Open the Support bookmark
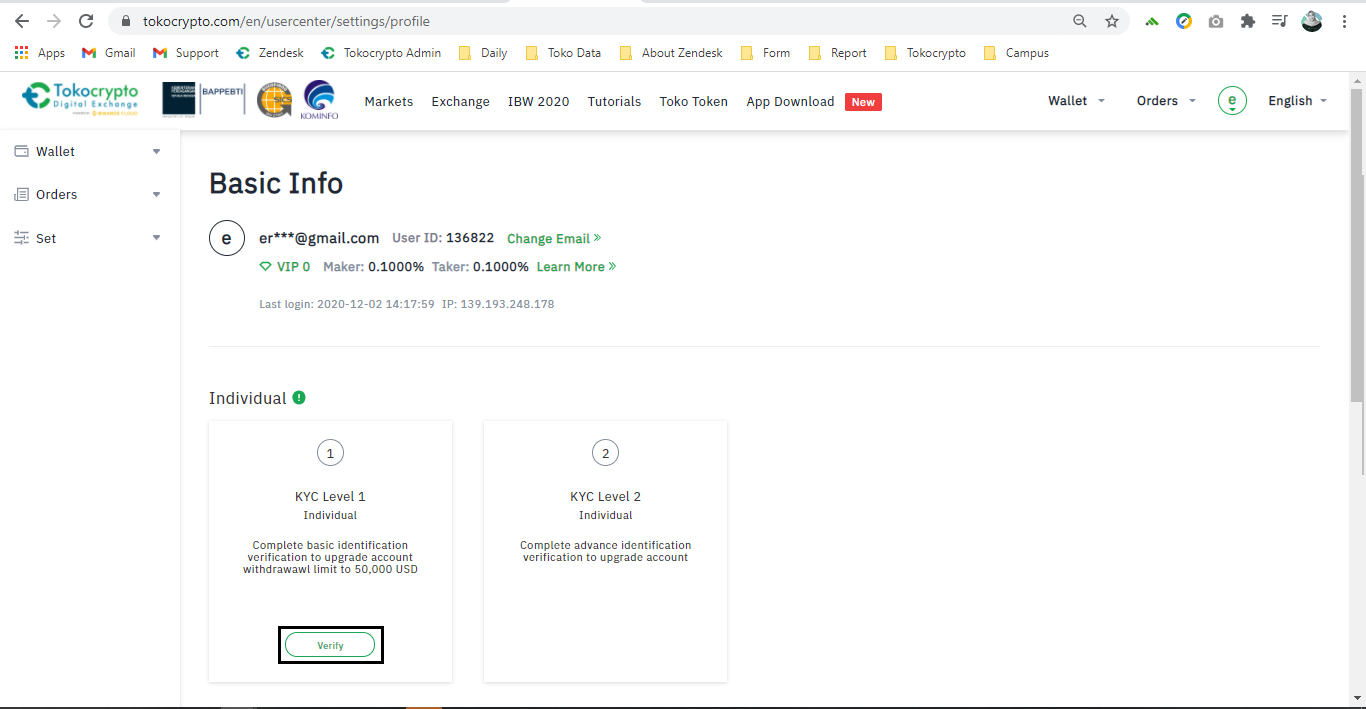This screenshot has height=709, width=1366. 186,53
